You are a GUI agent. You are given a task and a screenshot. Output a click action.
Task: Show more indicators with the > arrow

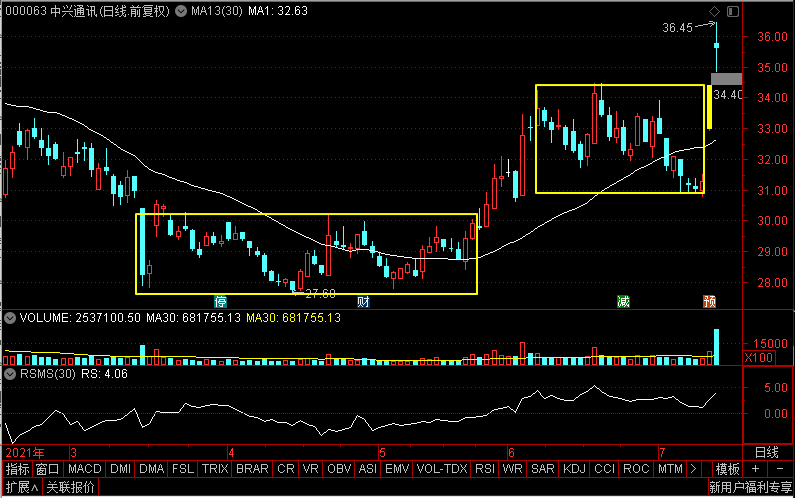pos(693,469)
